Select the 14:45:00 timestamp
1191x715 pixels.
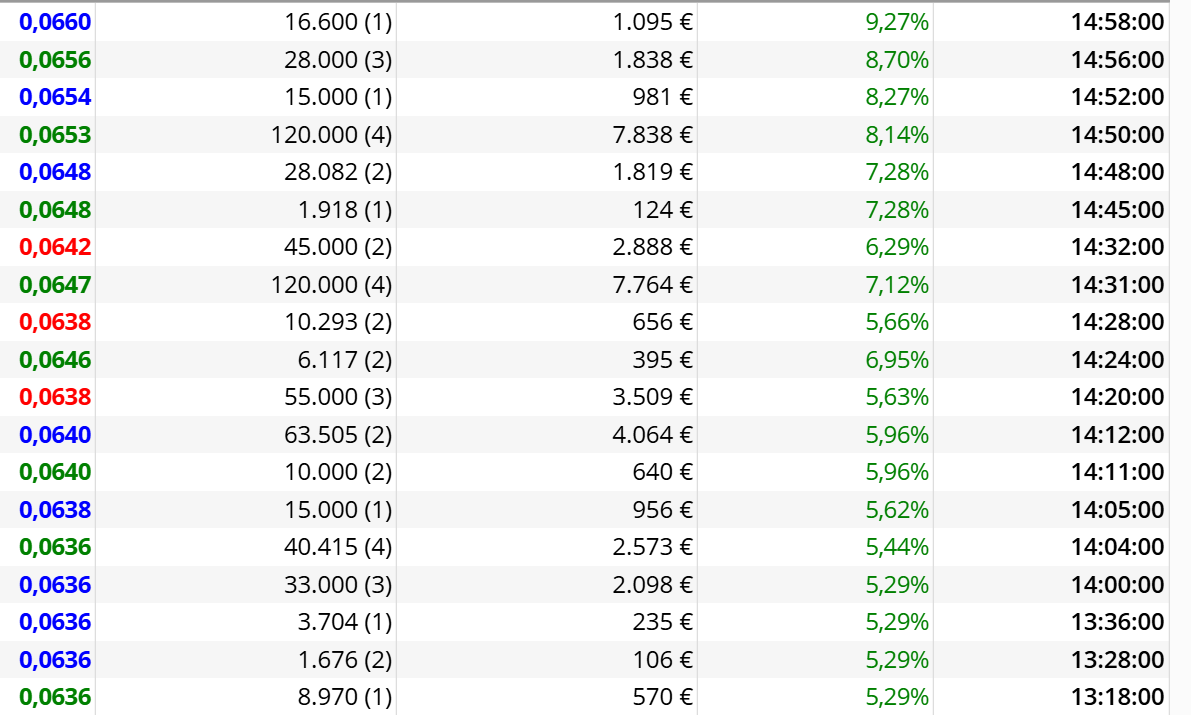(x=1117, y=210)
